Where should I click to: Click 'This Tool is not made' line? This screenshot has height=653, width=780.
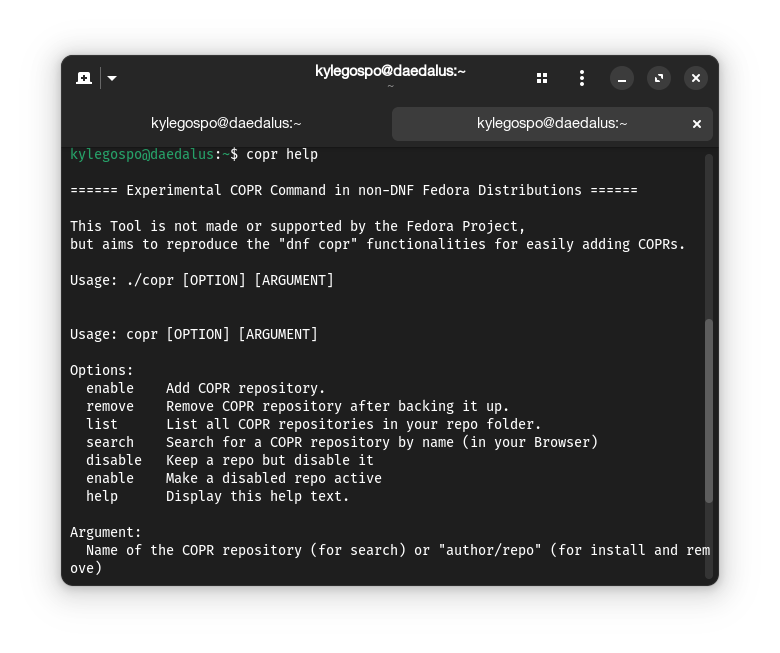(x=297, y=226)
